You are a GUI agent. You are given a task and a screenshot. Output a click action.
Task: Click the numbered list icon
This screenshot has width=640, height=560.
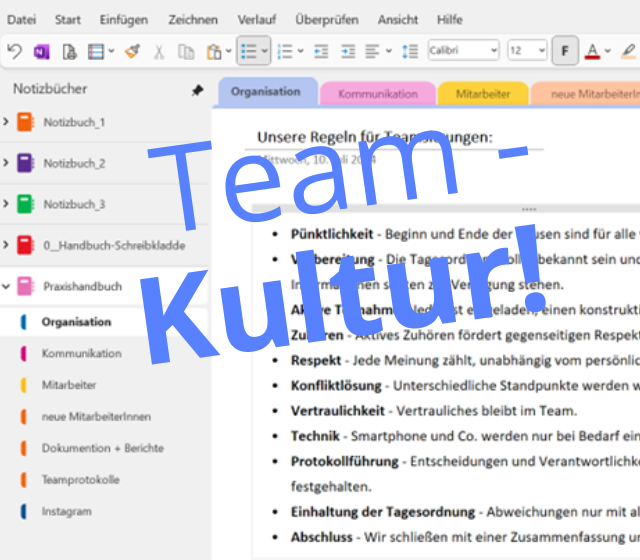[x=284, y=51]
